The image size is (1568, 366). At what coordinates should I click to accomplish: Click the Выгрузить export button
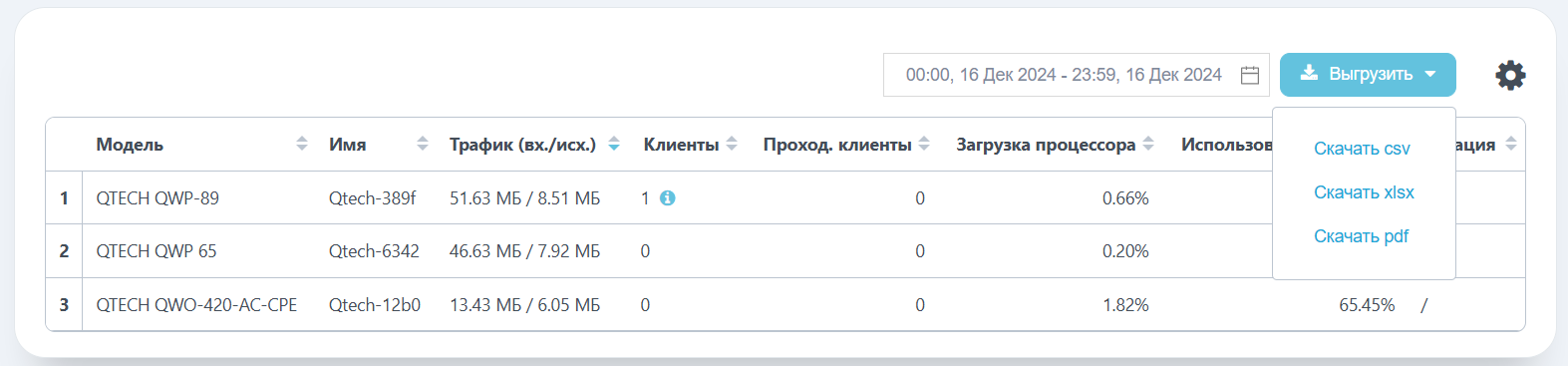point(1368,75)
